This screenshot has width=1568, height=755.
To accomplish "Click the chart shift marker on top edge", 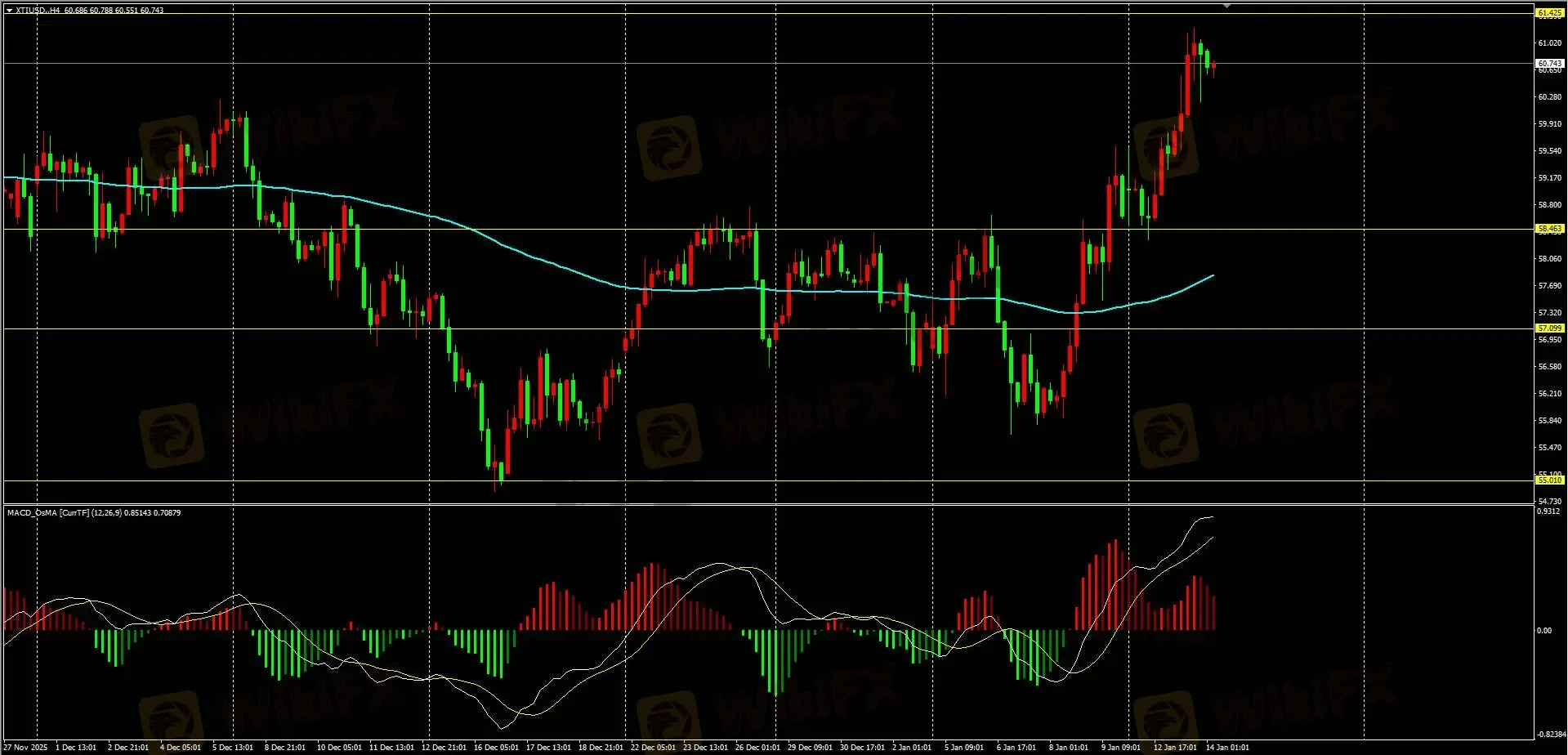I will pos(1226,6).
